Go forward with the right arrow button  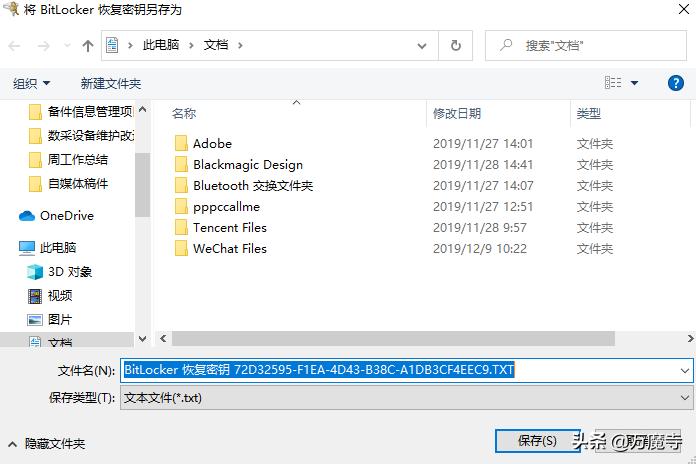(44, 46)
